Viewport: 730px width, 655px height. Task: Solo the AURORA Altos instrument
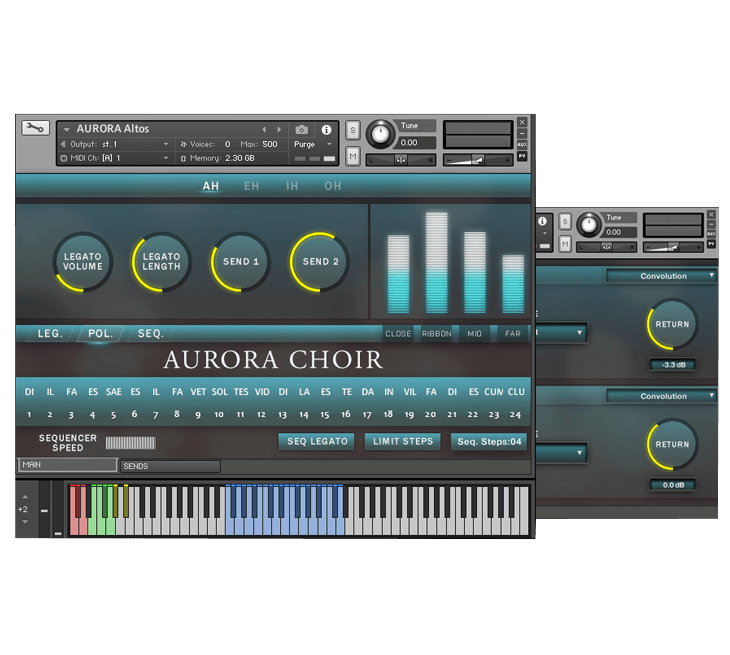click(x=353, y=130)
